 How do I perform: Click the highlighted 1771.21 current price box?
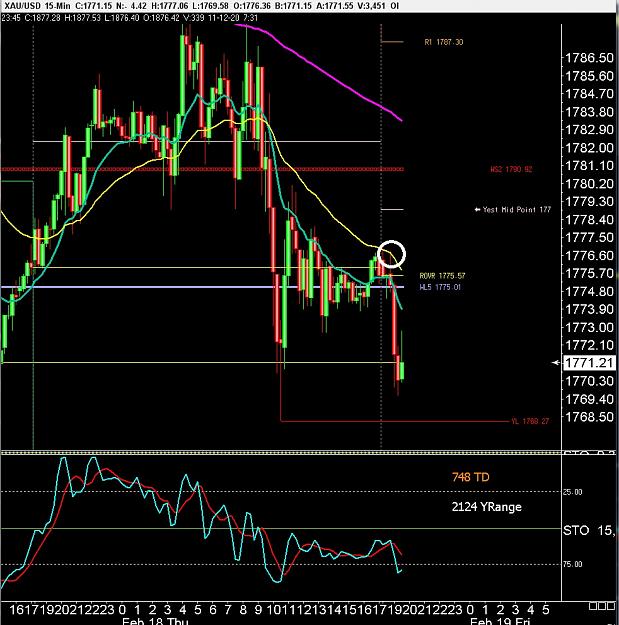coord(589,363)
